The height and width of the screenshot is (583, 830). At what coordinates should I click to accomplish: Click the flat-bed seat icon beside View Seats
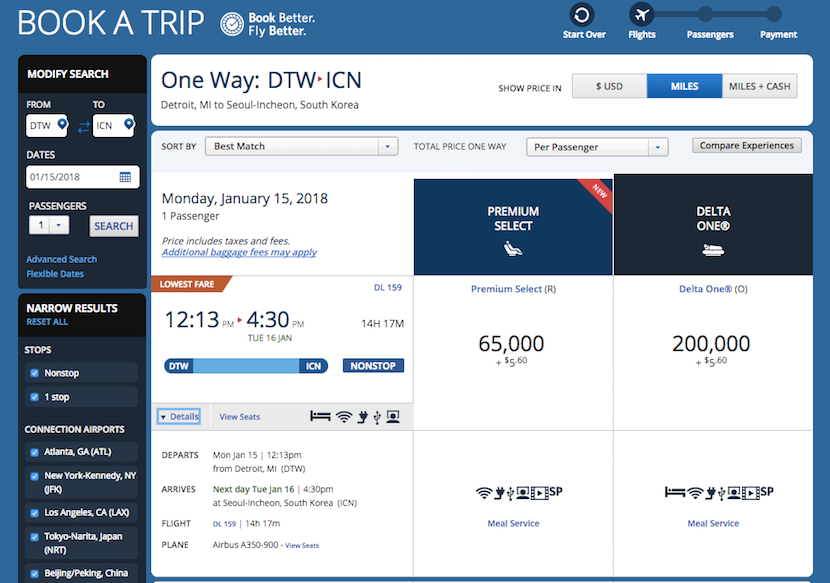320,416
